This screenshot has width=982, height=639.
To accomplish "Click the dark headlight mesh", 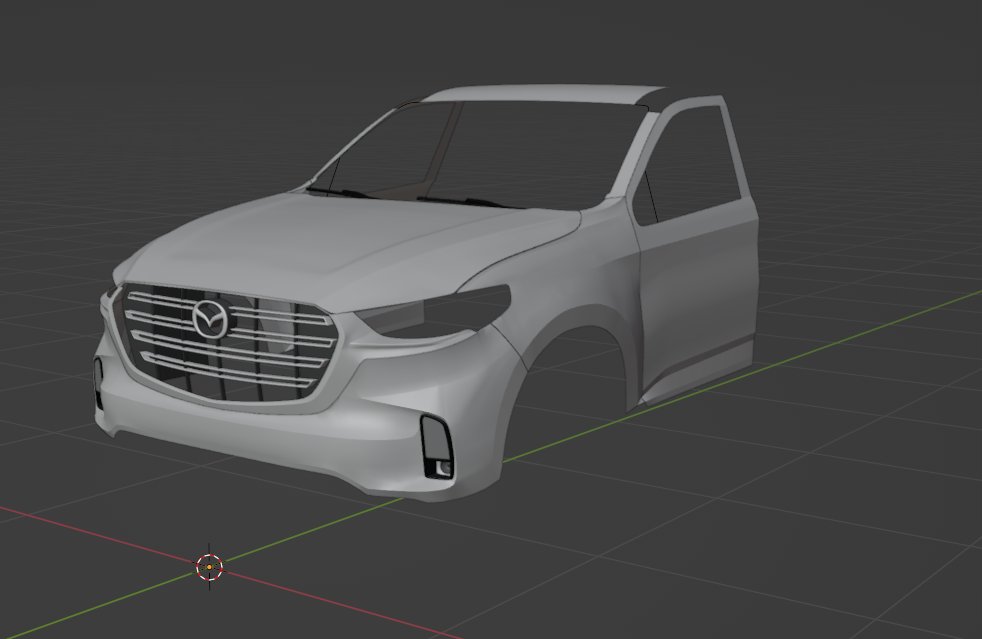I will [437, 311].
